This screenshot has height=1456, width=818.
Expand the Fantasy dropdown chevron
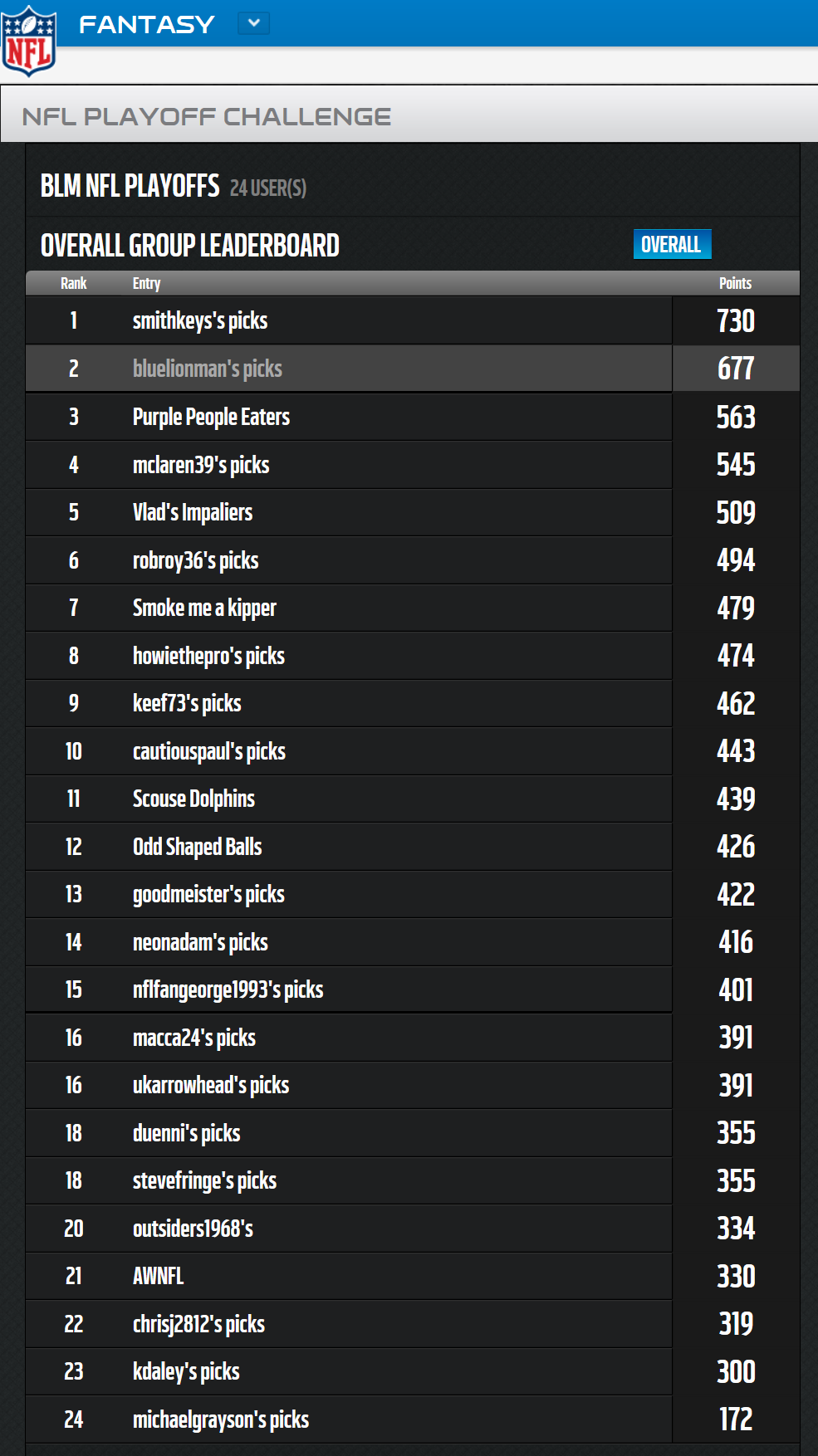click(x=254, y=23)
